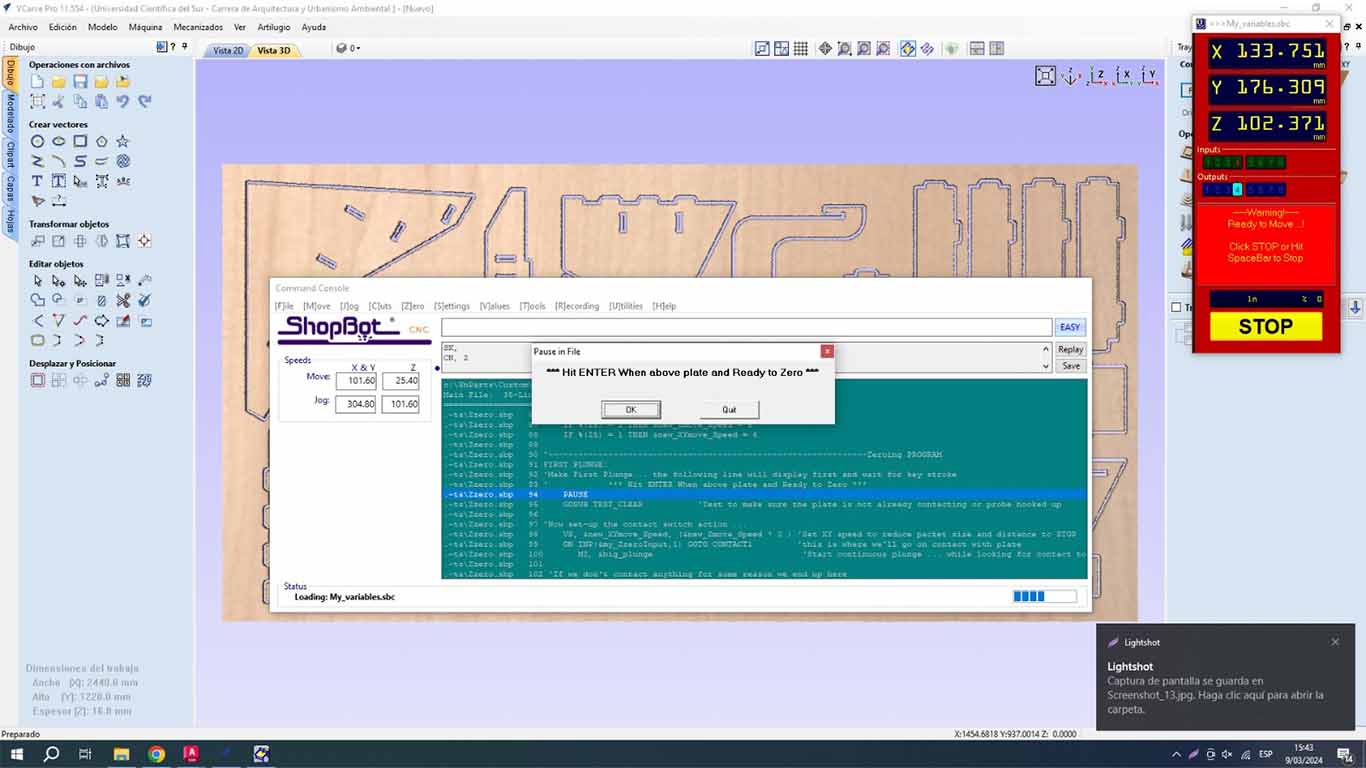1366x768 pixels.
Task: Select the draw star tool
Action: click(x=123, y=141)
